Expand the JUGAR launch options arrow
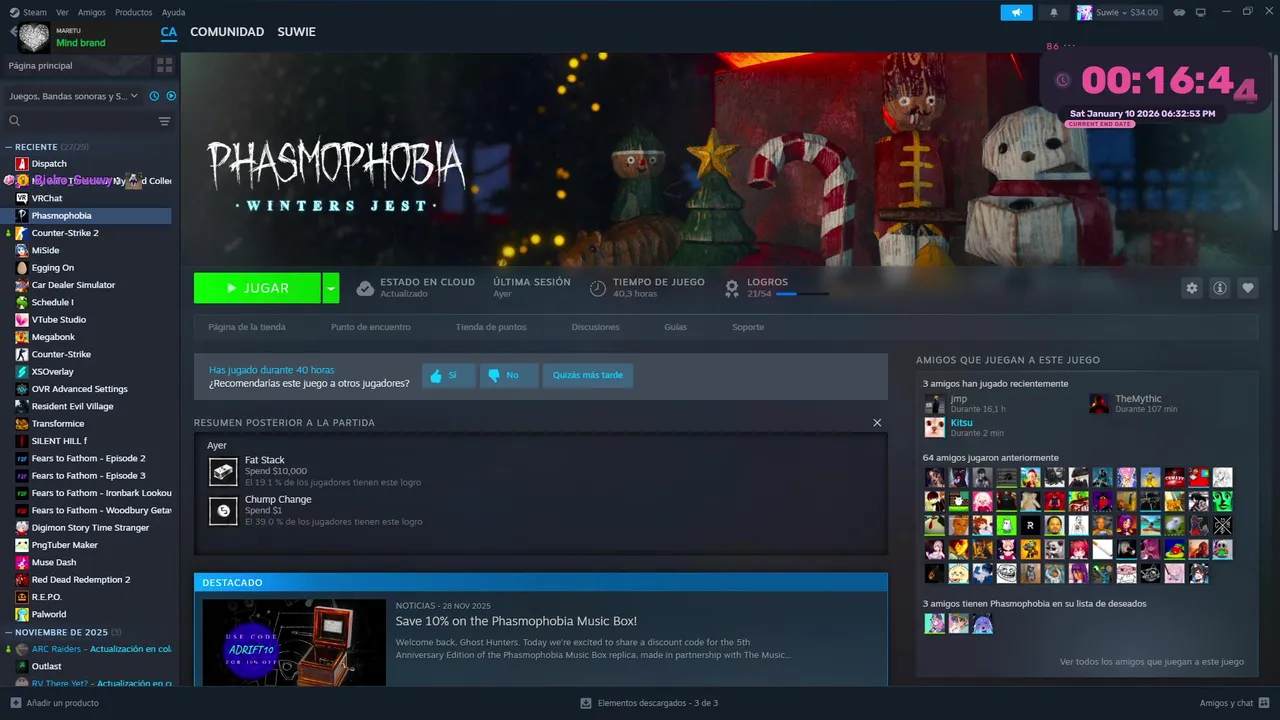This screenshot has width=1280, height=720. 331,288
